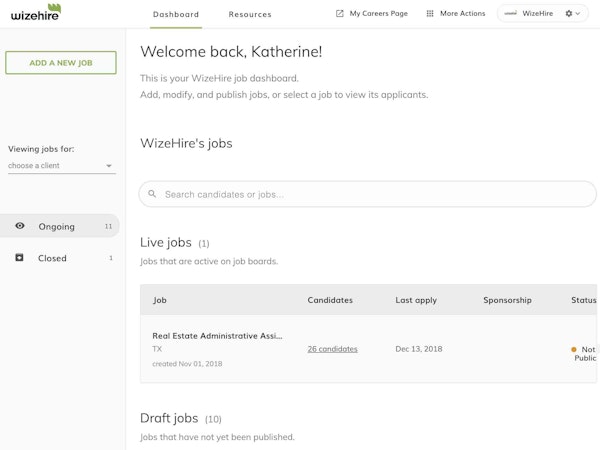Select the Closed jobs filter

click(59, 258)
